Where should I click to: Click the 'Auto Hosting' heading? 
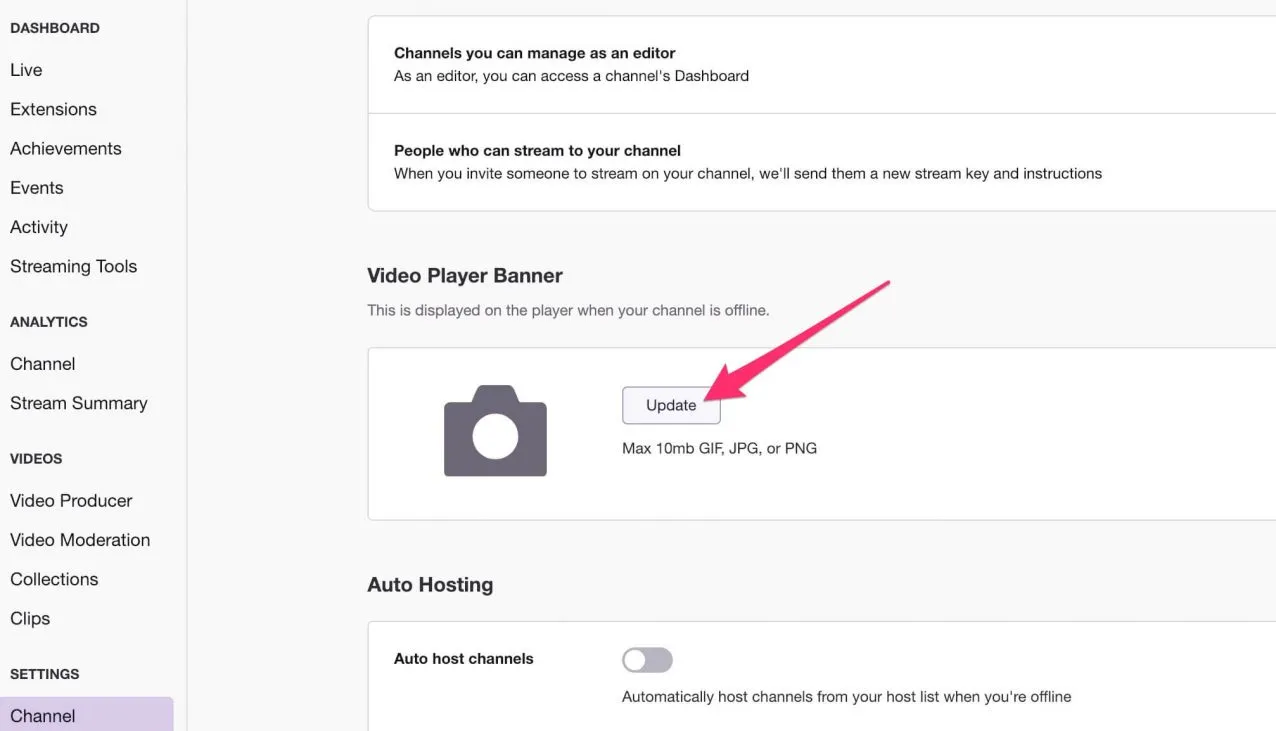click(430, 585)
